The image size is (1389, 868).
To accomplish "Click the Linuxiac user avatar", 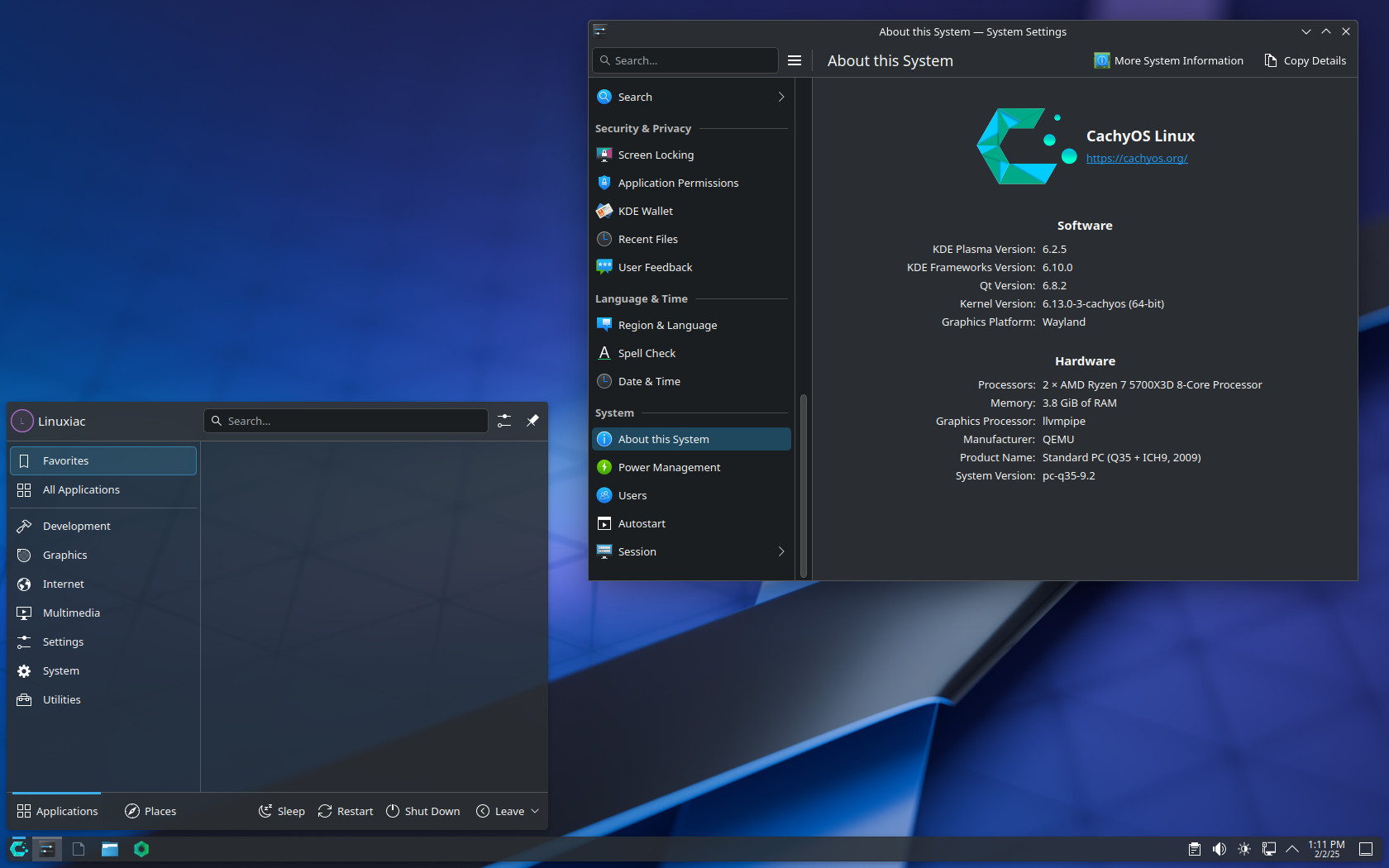I will point(22,421).
